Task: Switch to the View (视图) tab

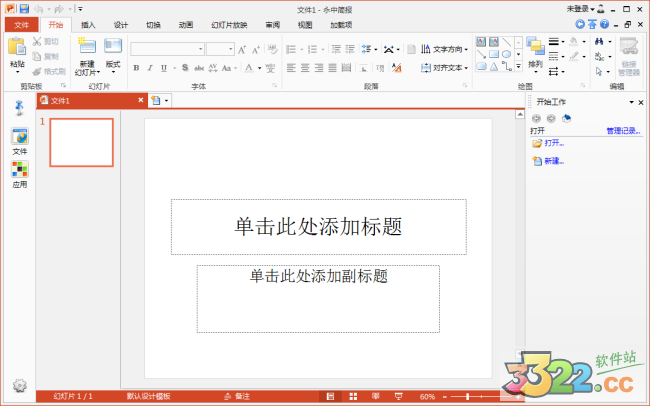Action: coord(305,25)
